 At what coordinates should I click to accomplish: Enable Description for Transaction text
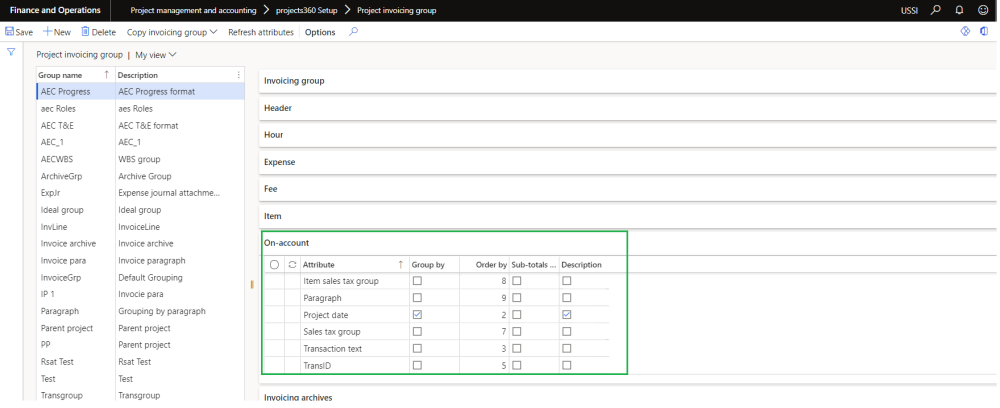pos(567,348)
